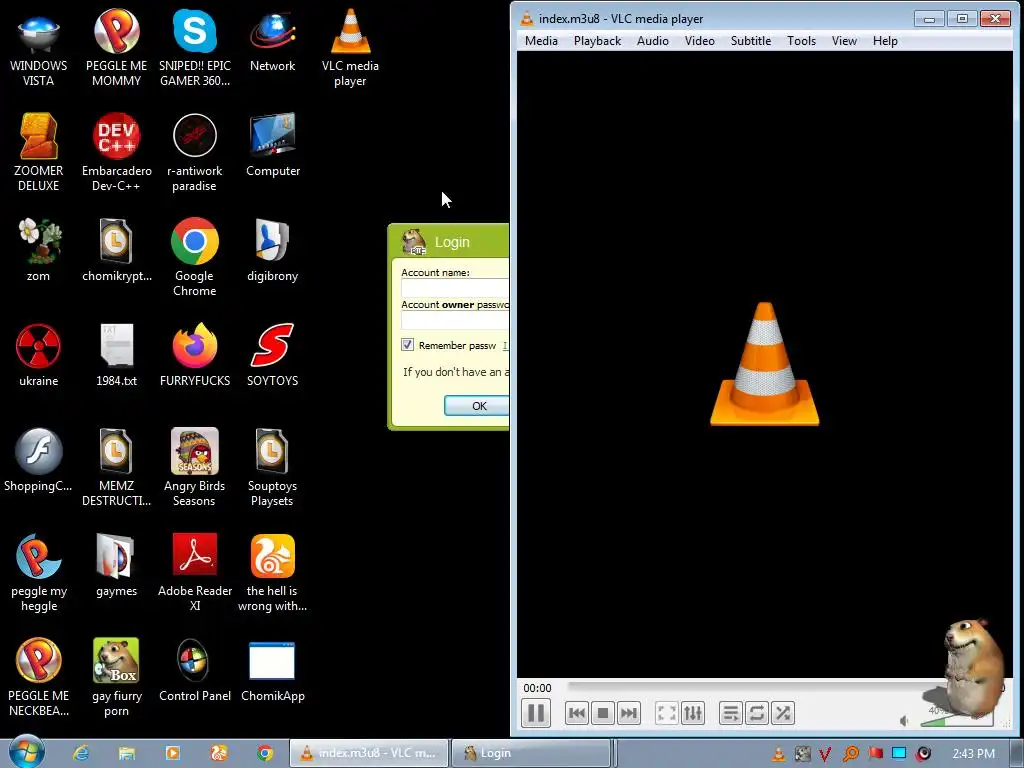
Task: Select the ukraine radiation desktop icon
Action: (x=39, y=355)
